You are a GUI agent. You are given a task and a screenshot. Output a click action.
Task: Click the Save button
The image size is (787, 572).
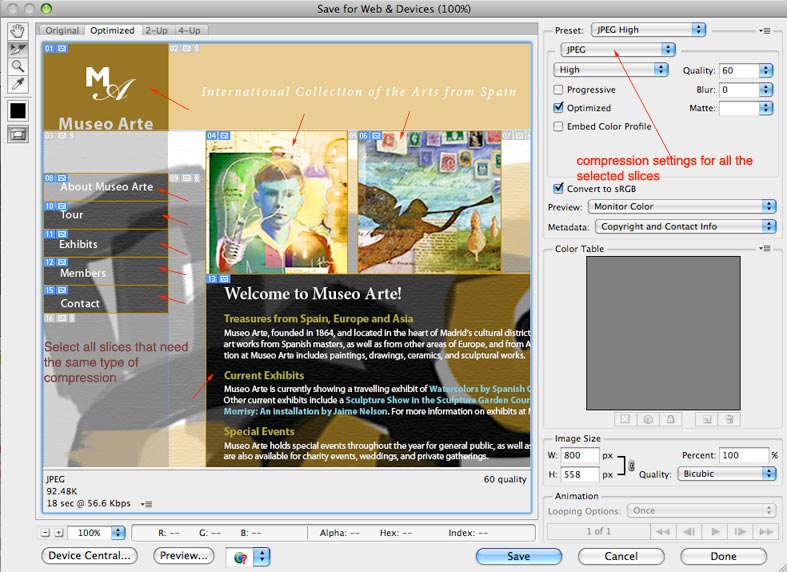tap(518, 556)
